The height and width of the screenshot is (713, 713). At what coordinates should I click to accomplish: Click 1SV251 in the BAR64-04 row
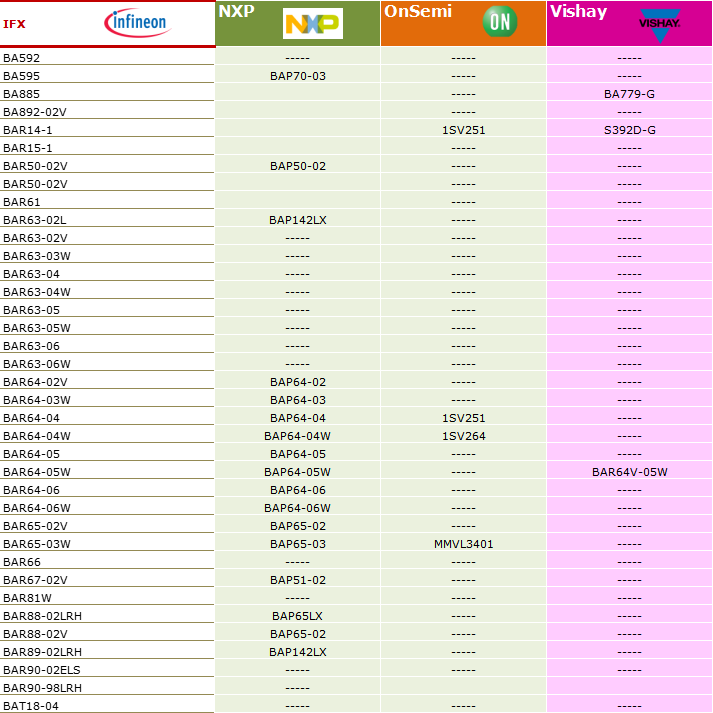tap(463, 418)
